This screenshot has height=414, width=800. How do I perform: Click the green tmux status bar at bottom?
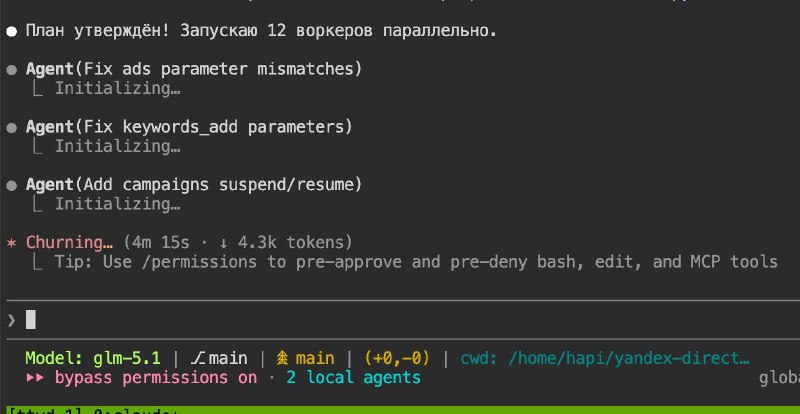tap(400, 408)
